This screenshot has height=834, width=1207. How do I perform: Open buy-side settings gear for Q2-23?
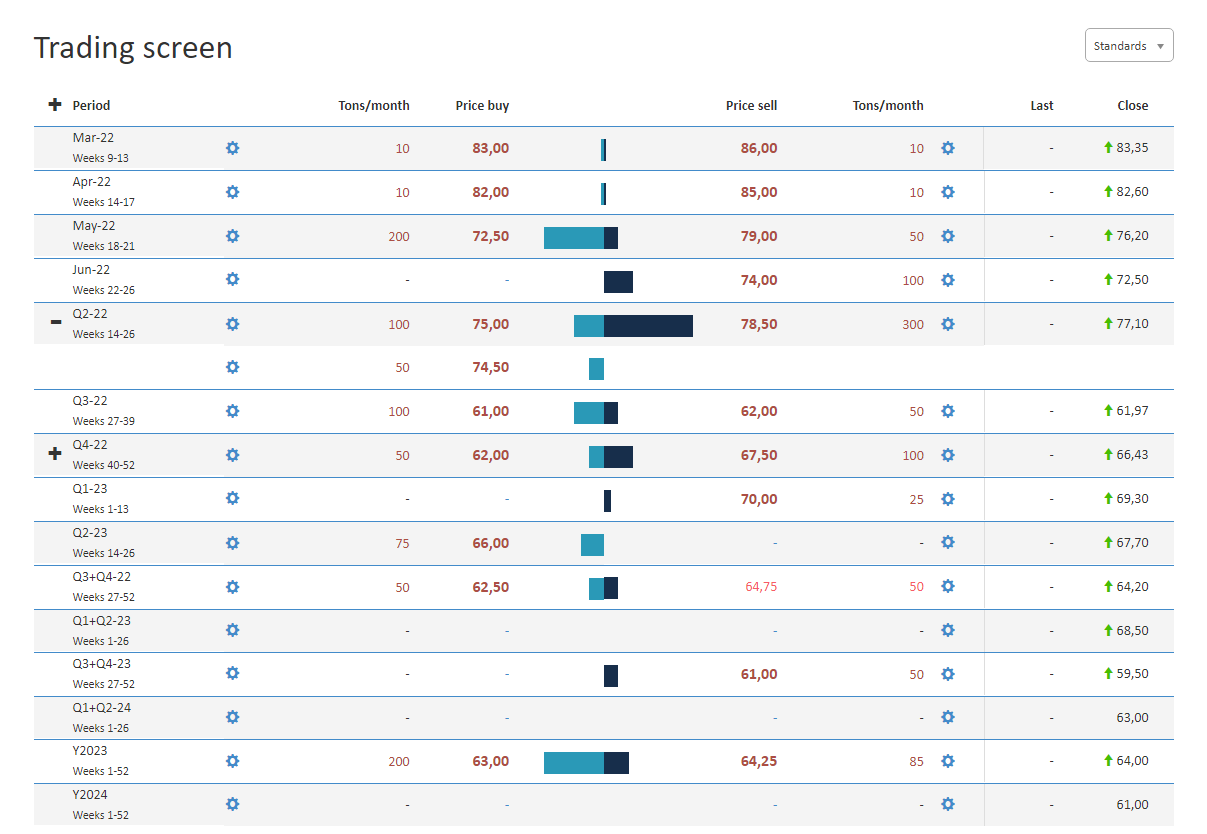(x=232, y=543)
